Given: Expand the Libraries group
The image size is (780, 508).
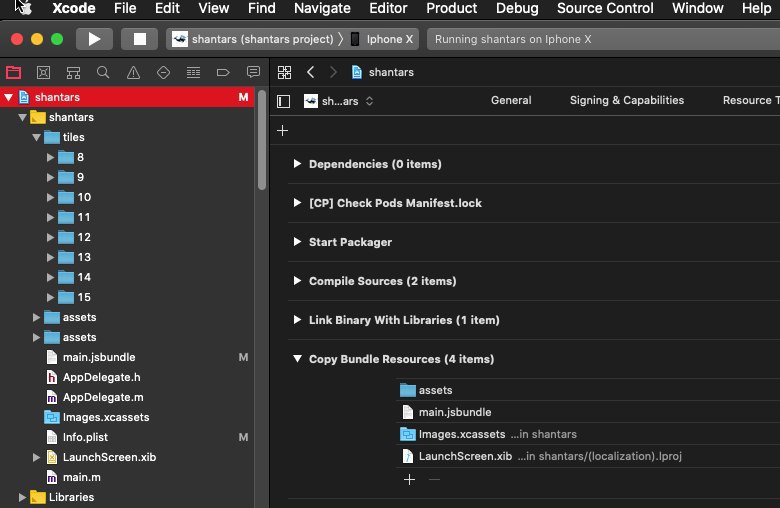Looking at the screenshot, I should tap(22, 497).
